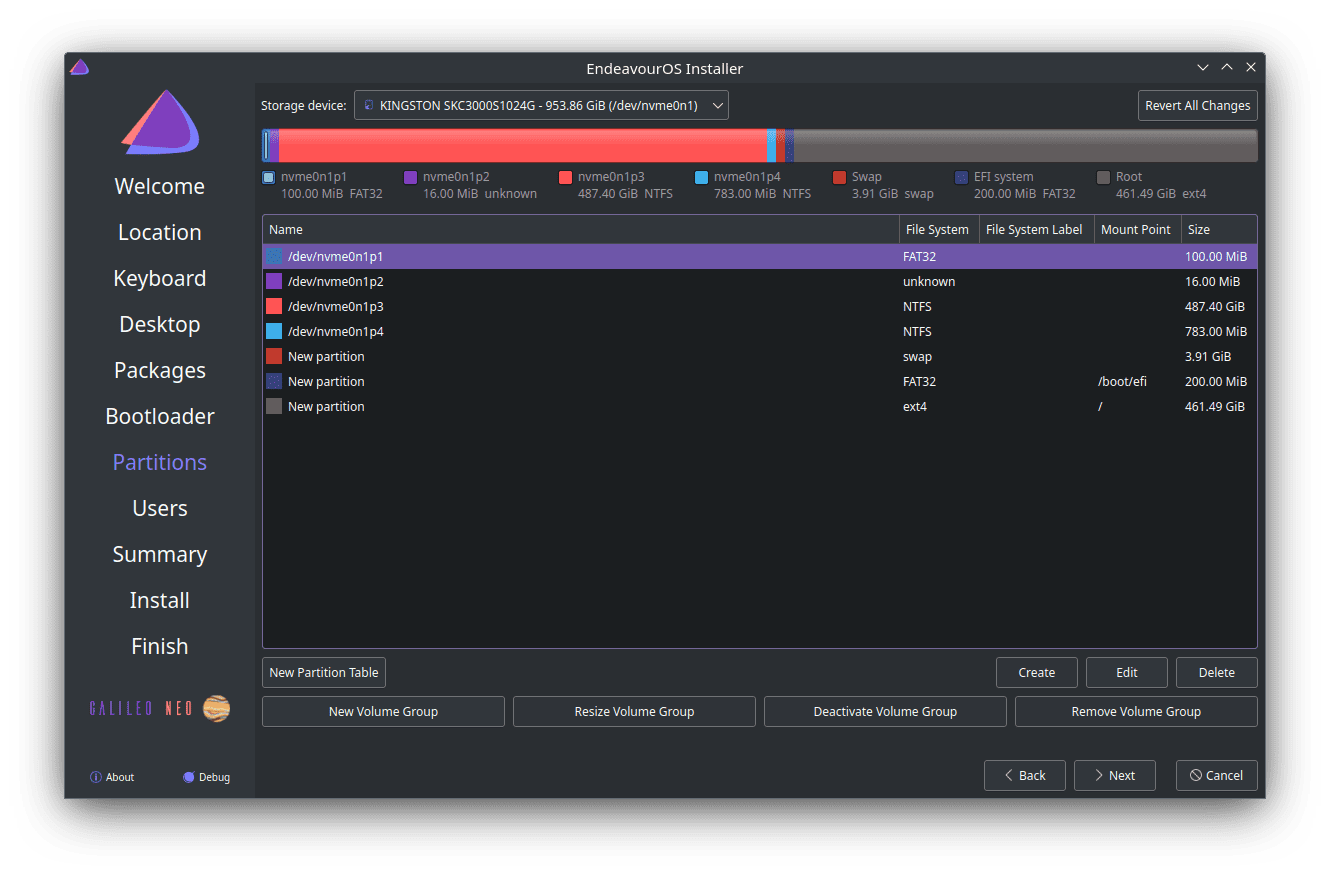Click the Delete partition button
This screenshot has width=1330, height=875.
[1217, 672]
